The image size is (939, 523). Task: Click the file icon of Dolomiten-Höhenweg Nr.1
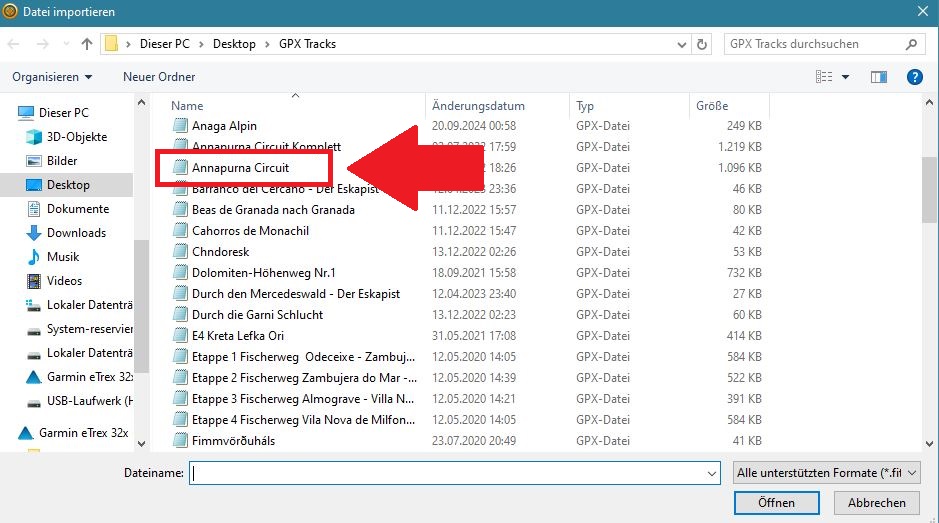click(180, 273)
